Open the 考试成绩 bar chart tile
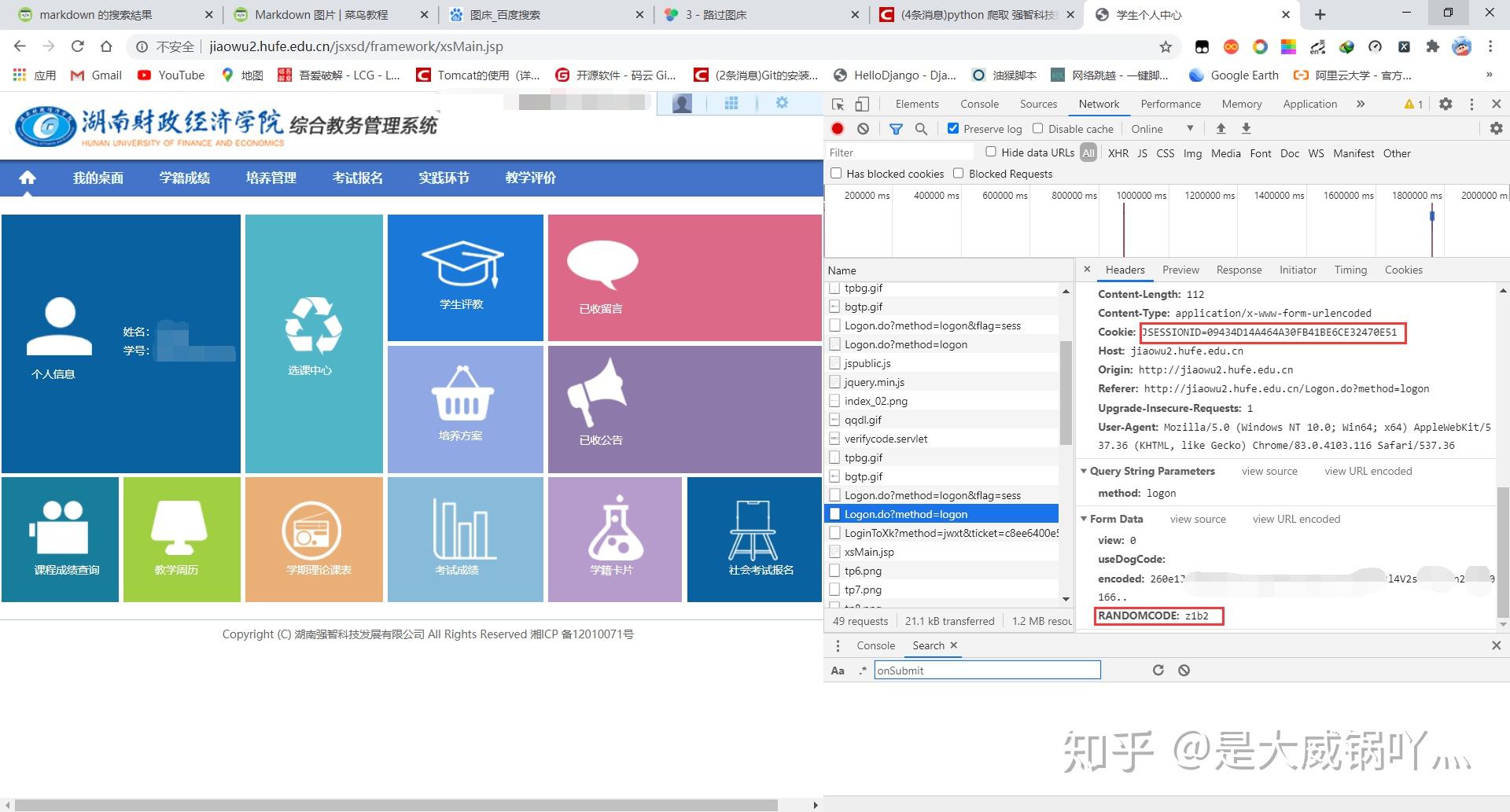This screenshot has width=1510, height=812. pyautogui.click(x=465, y=539)
